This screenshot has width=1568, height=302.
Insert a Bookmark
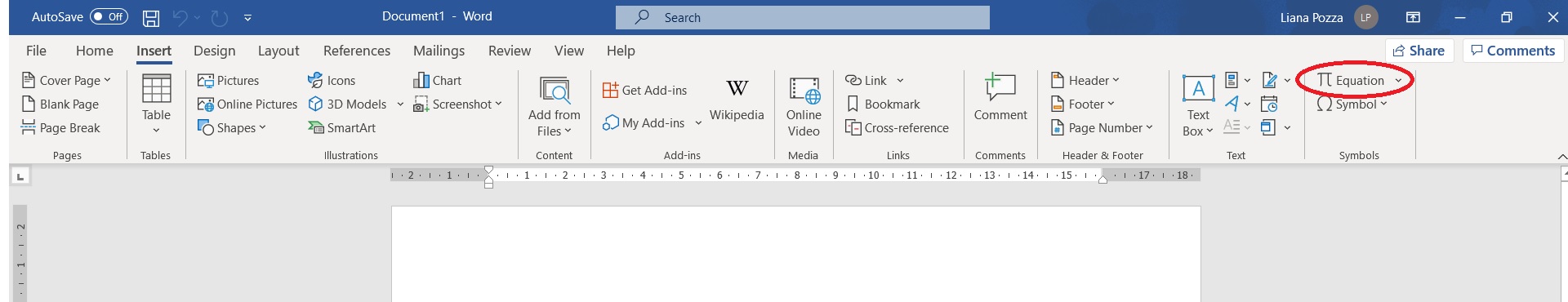tap(883, 104)
